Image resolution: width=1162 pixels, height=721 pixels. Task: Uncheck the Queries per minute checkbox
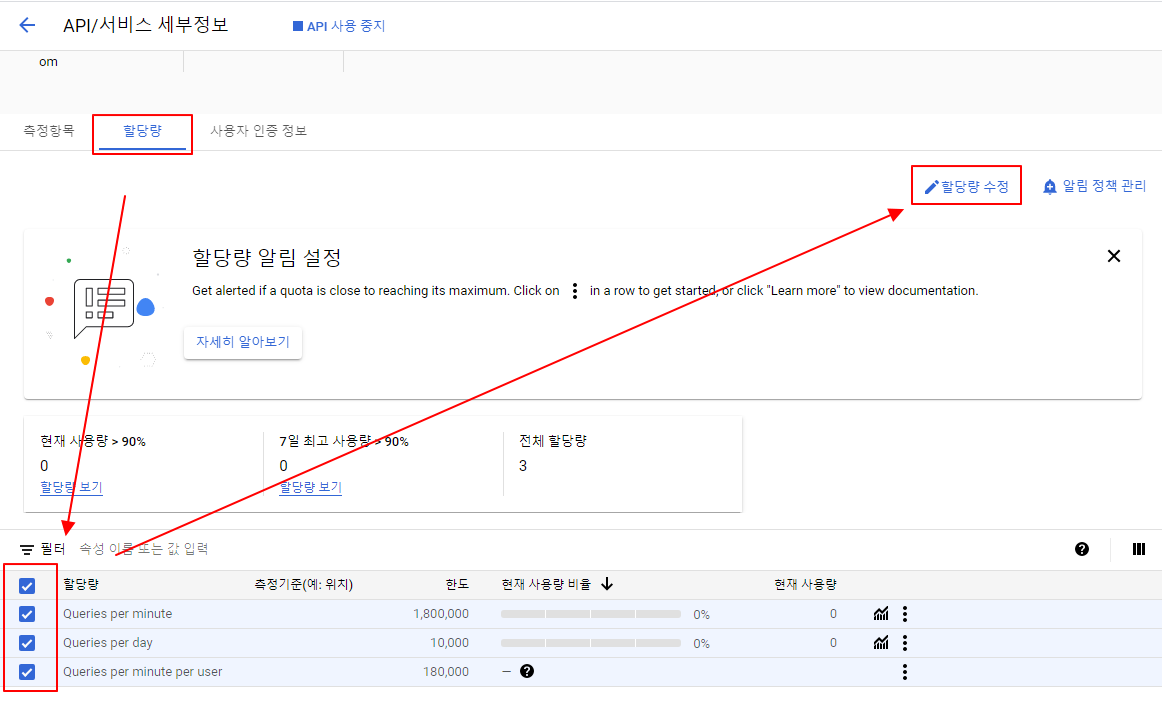pos(27,614)
